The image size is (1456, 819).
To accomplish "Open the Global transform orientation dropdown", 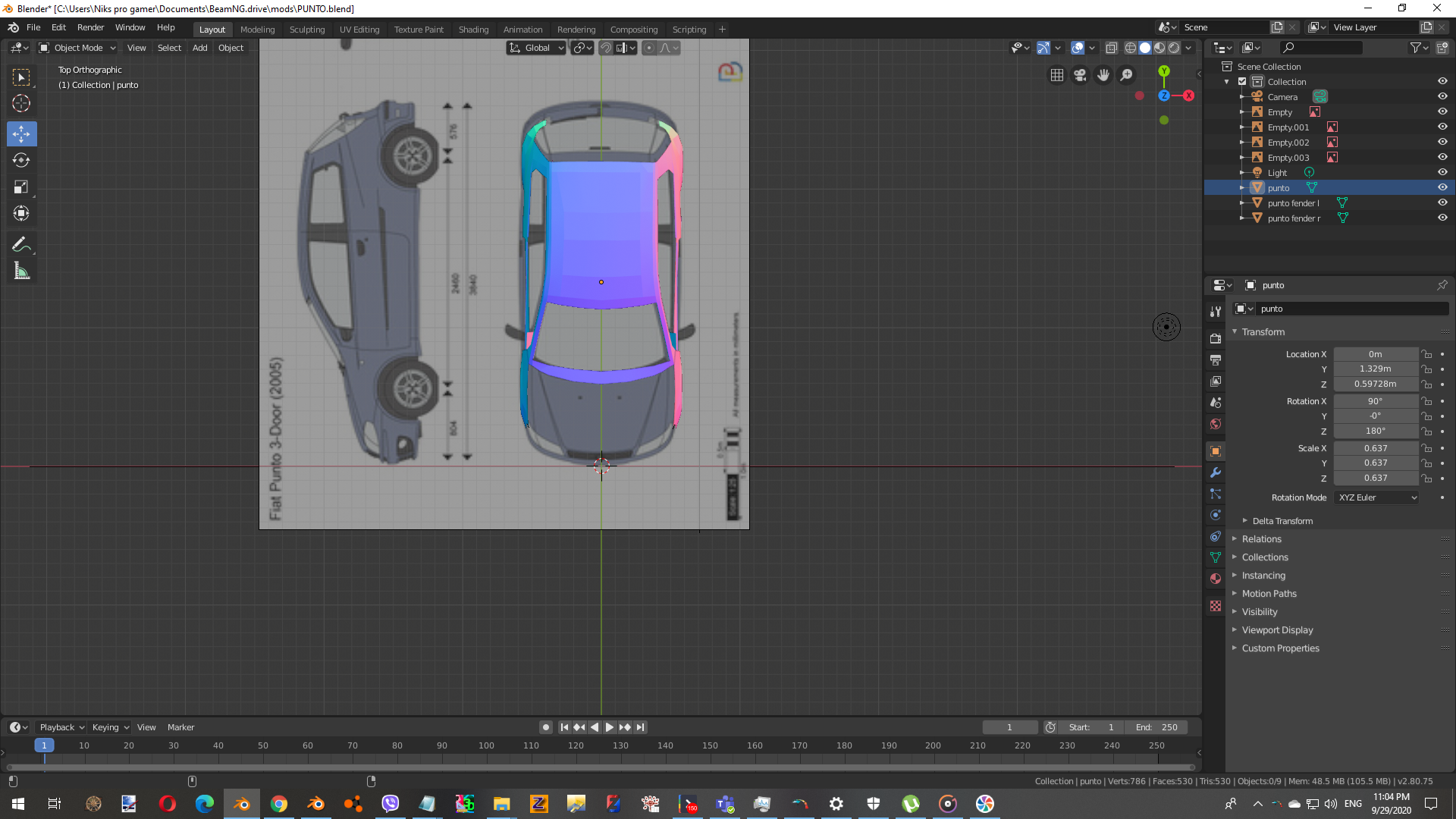I will (536, 48).
